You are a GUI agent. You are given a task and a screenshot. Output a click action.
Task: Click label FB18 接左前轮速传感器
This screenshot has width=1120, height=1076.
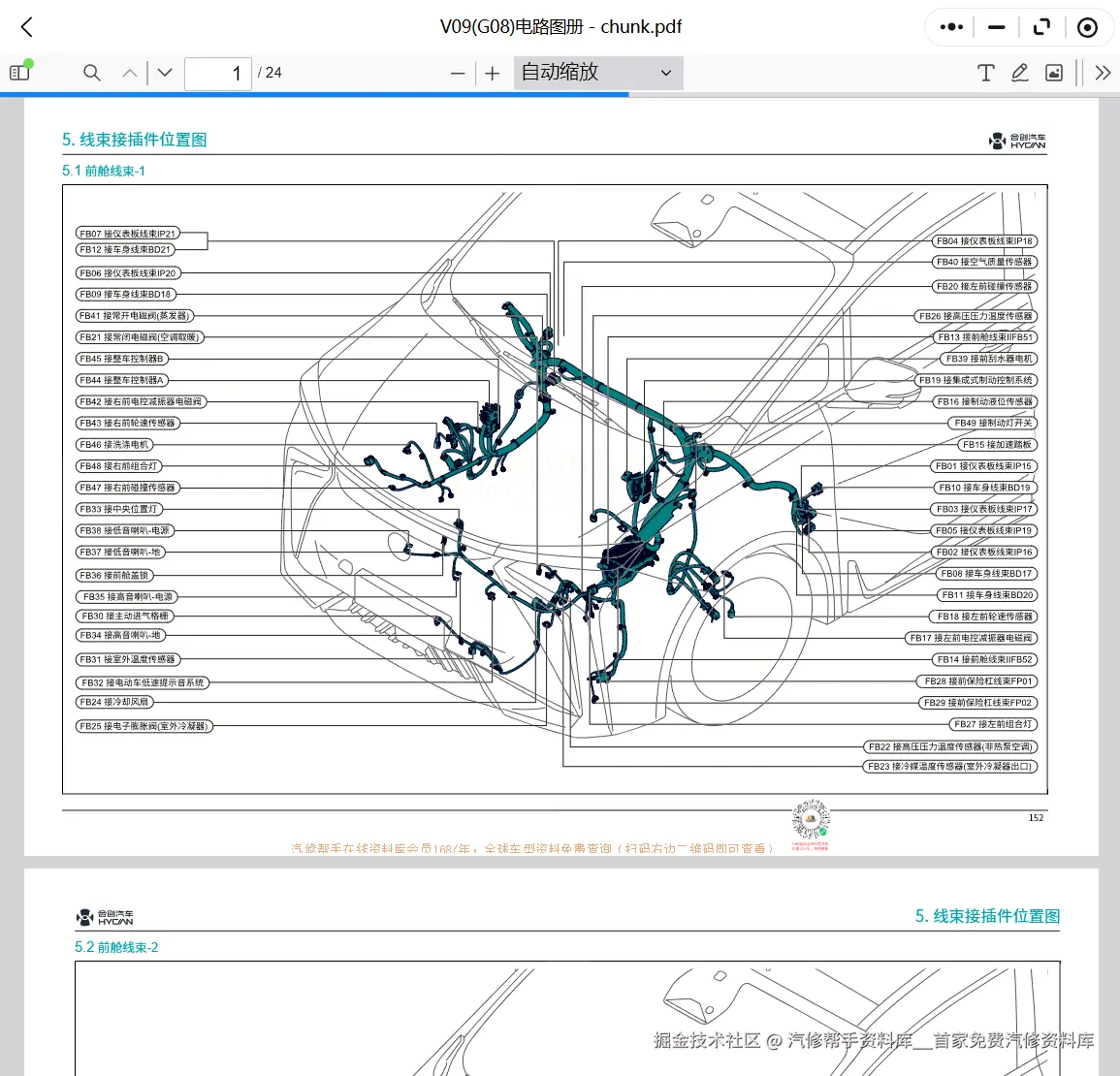pos(985,617)
